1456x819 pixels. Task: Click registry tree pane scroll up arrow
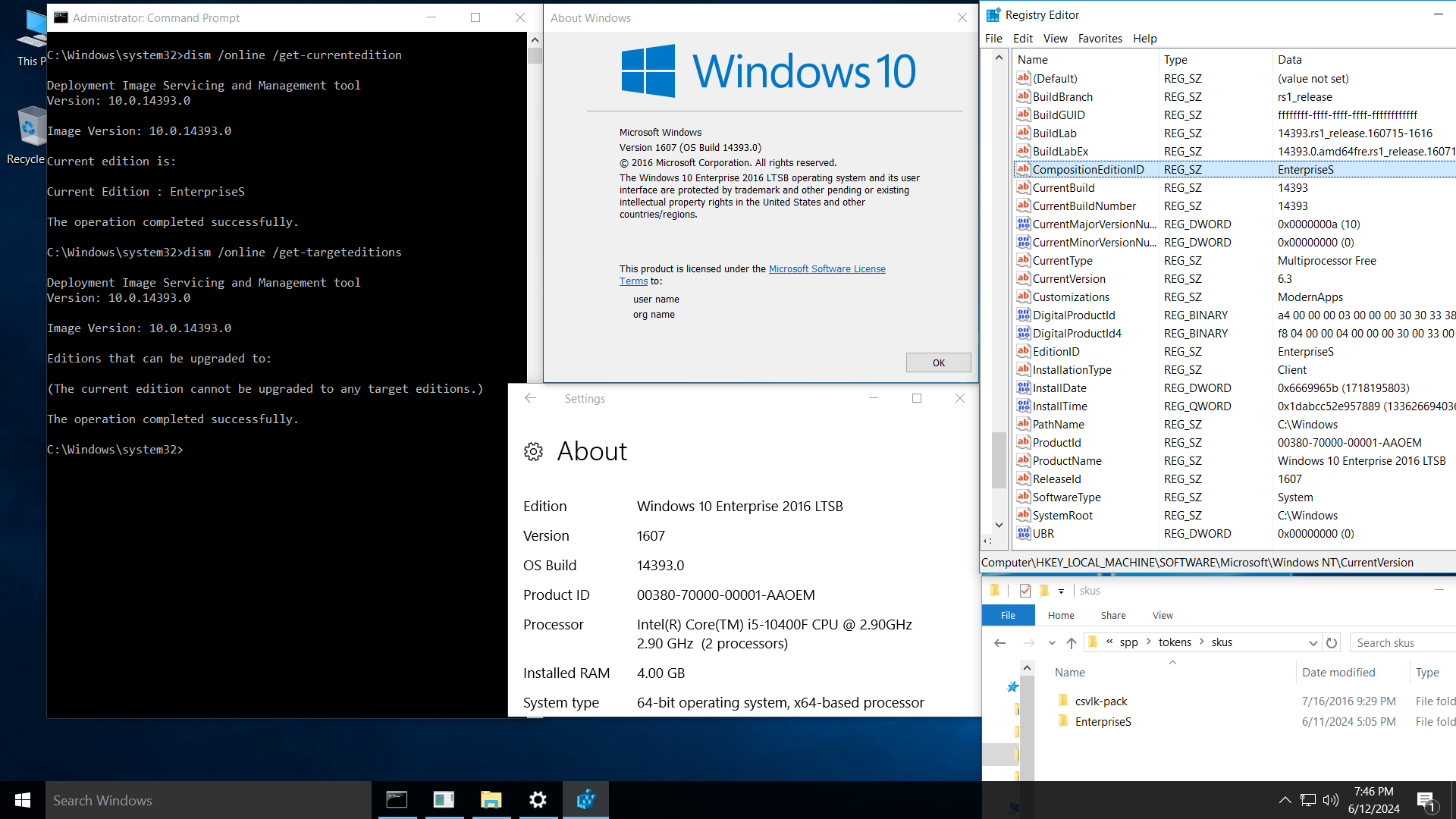pyautogui.click(x=999, y=58)
